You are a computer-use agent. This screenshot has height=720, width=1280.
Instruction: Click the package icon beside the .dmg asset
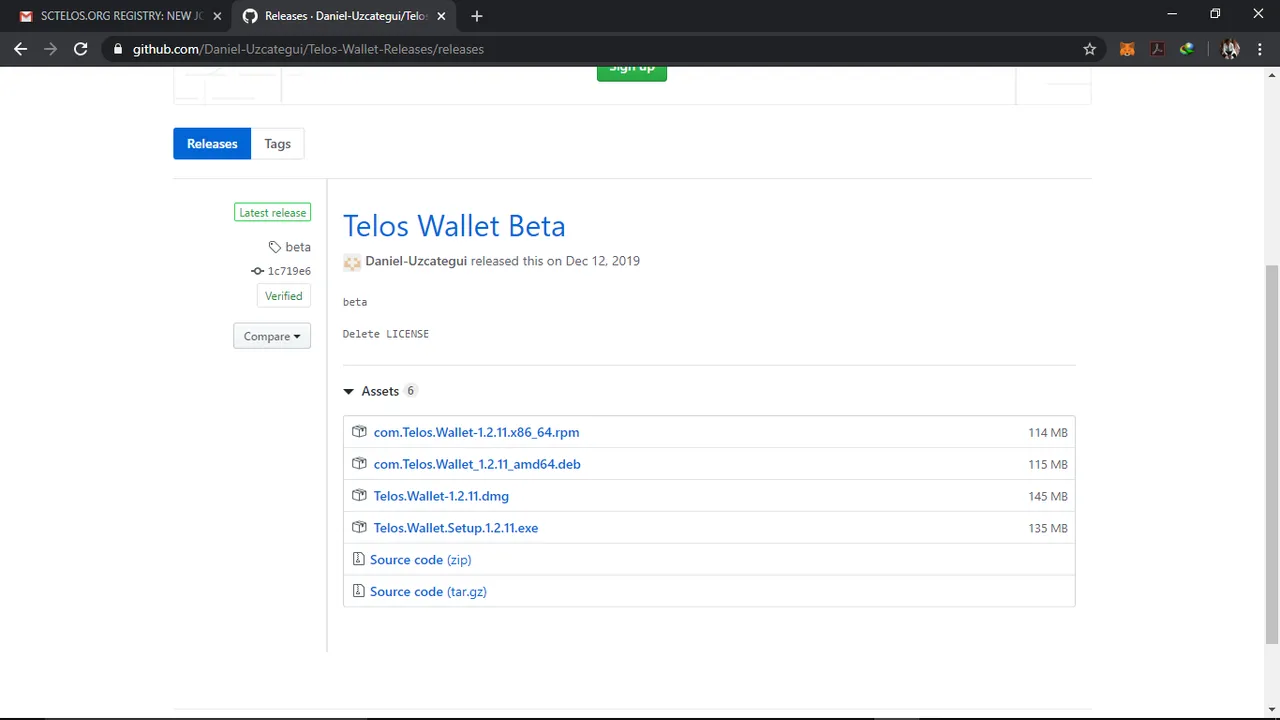[359, 496]
